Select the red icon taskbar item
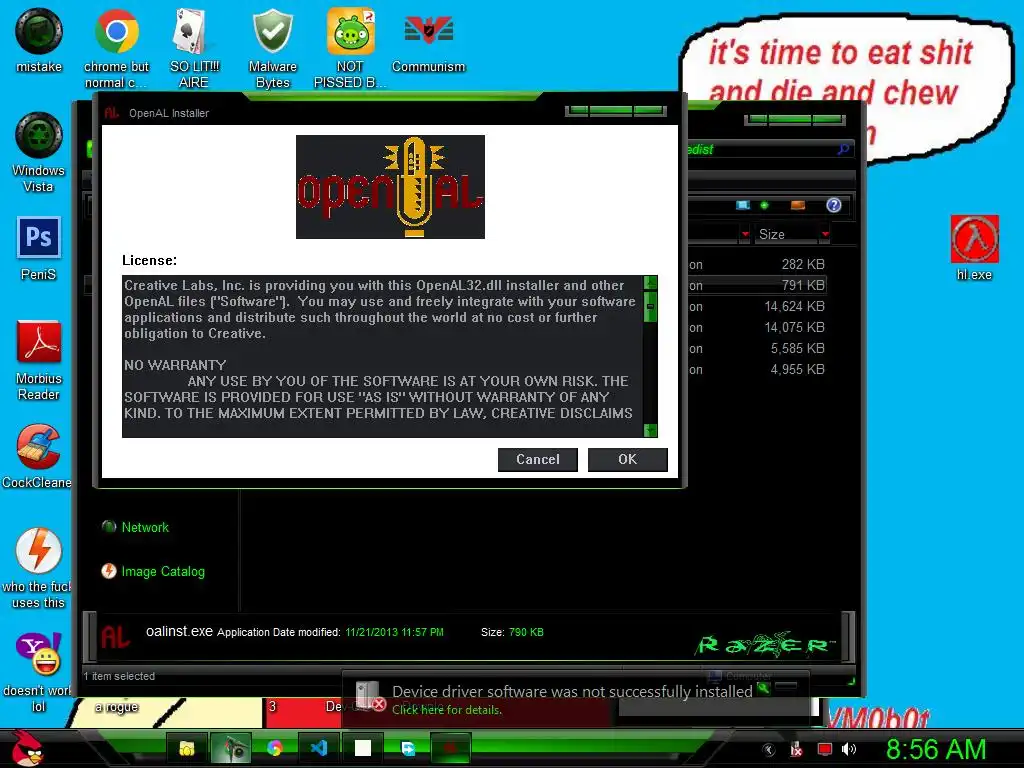This screenshot has height=768, width=1024. click(451, 748)
